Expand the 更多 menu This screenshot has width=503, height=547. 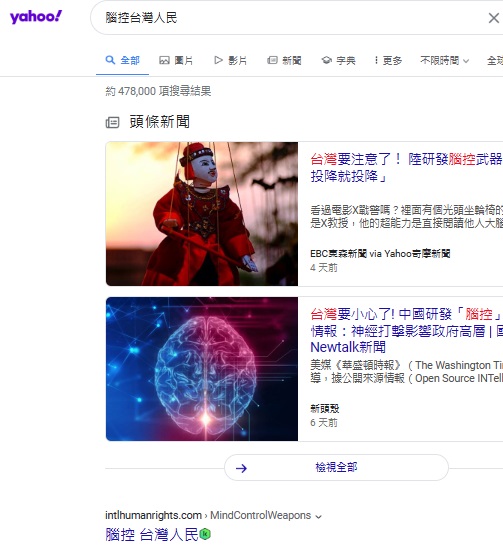(x=388, y=60)
